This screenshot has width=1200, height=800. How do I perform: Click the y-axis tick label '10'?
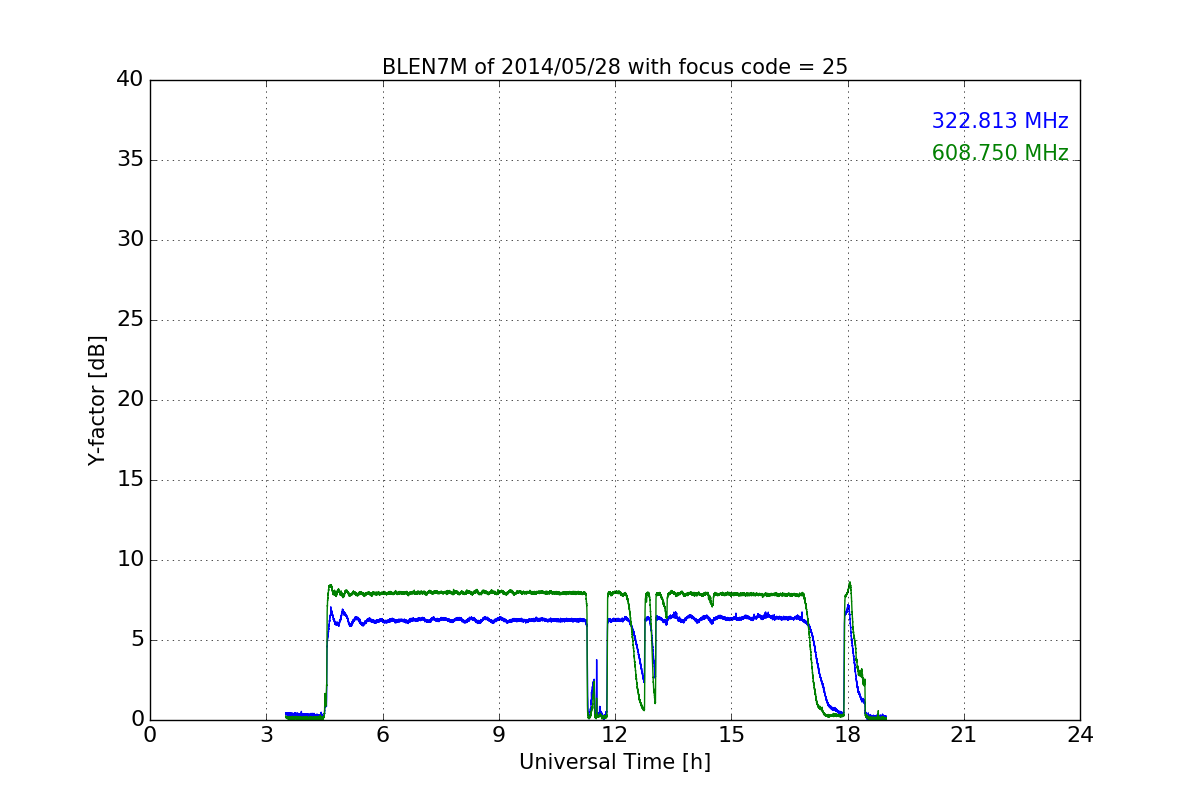[130, 560]
